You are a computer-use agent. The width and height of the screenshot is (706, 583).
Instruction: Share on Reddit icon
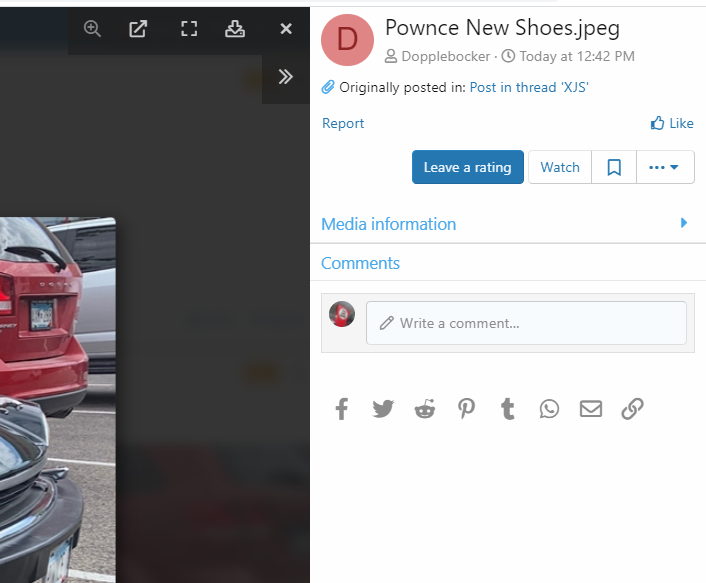pyautogui.click(x=425, y=408)
